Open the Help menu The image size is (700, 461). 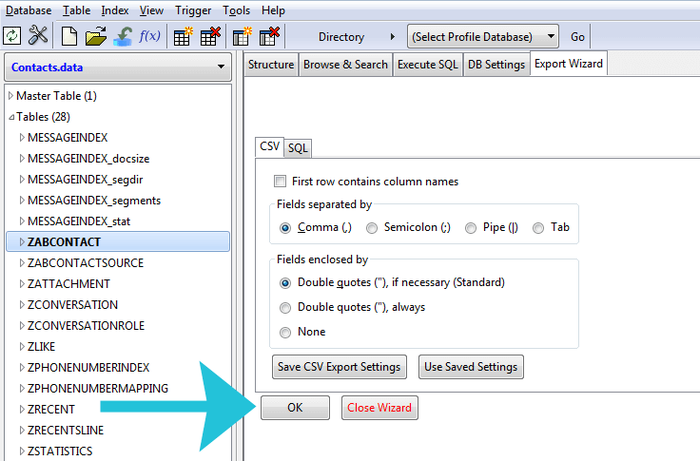(x=273, y=10)
